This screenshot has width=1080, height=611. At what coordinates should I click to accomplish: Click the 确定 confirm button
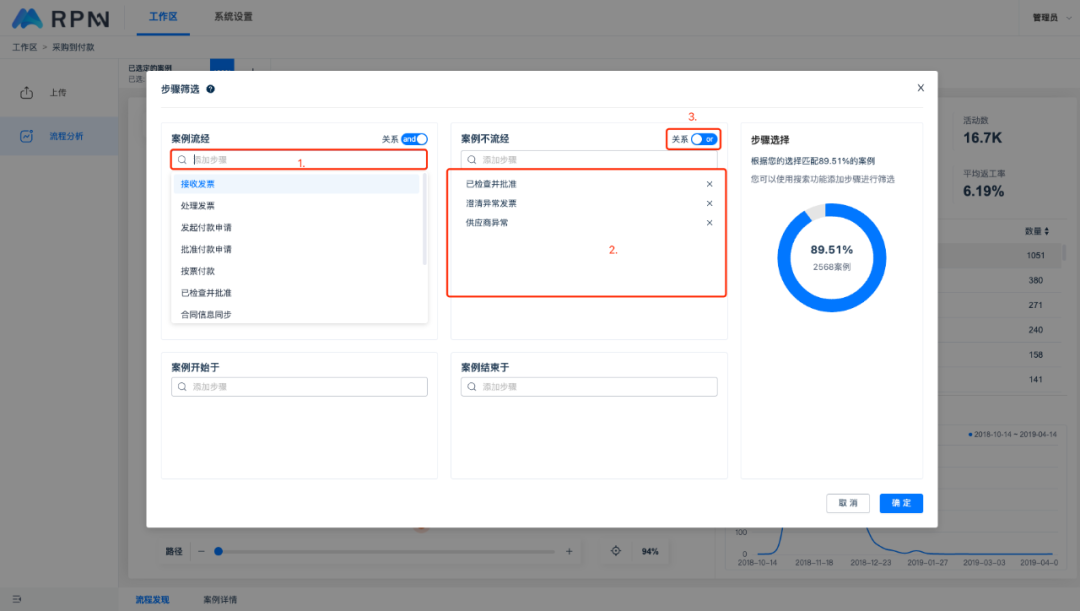point(901,503)
